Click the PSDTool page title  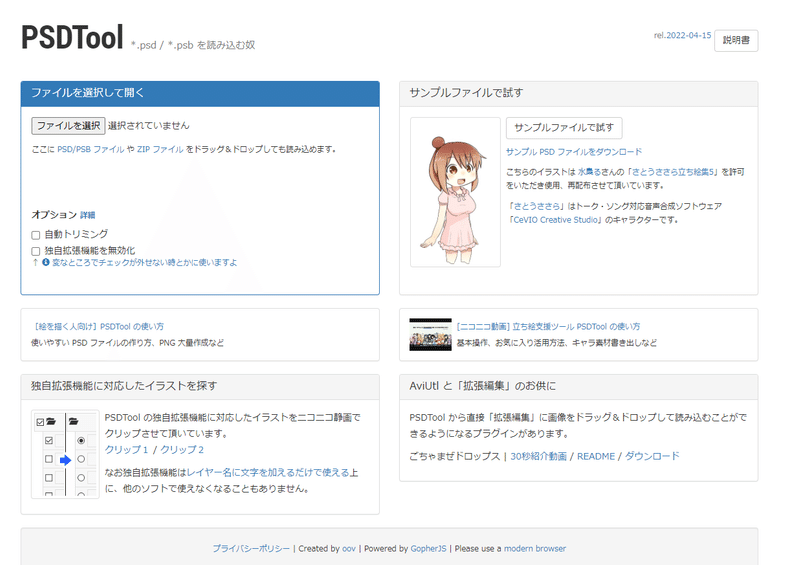coord(72,37)
